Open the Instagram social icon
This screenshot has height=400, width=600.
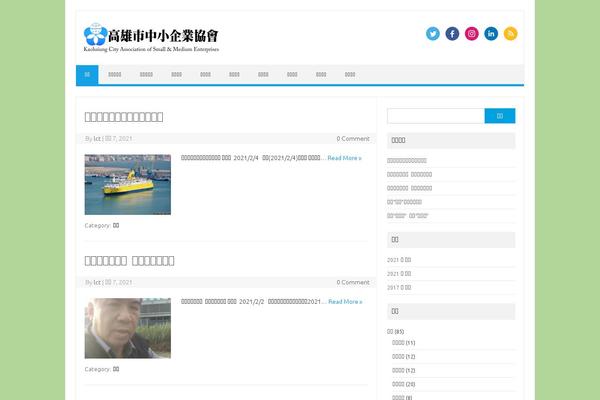tap(472, 34)
